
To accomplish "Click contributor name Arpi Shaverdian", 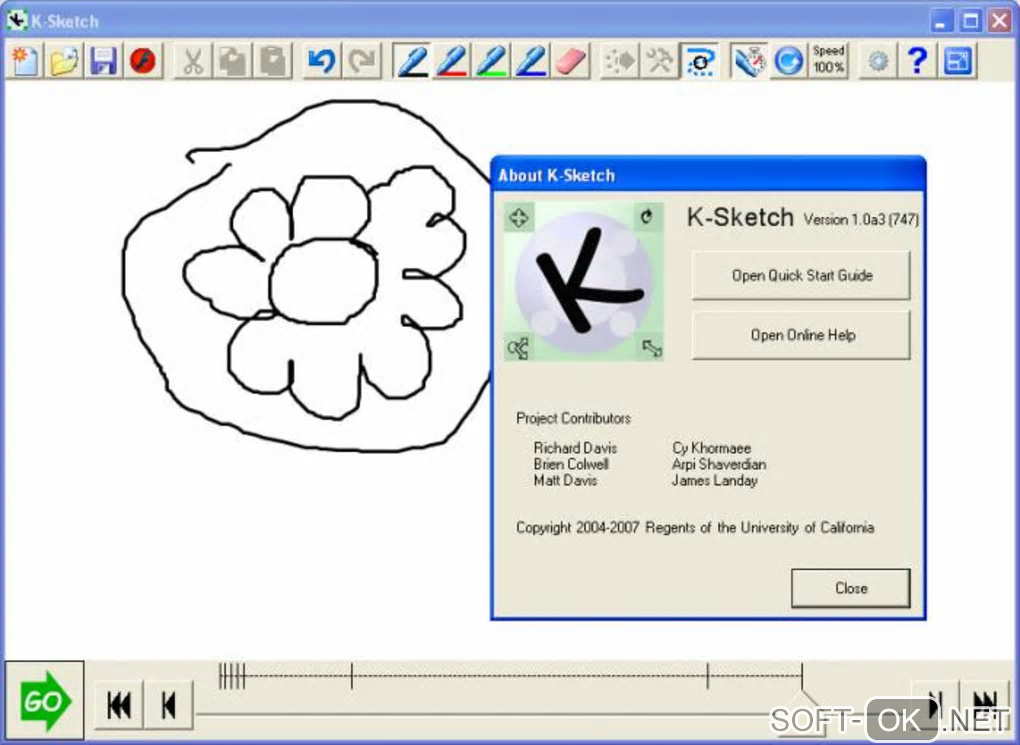I will click(x=719, y=464).
